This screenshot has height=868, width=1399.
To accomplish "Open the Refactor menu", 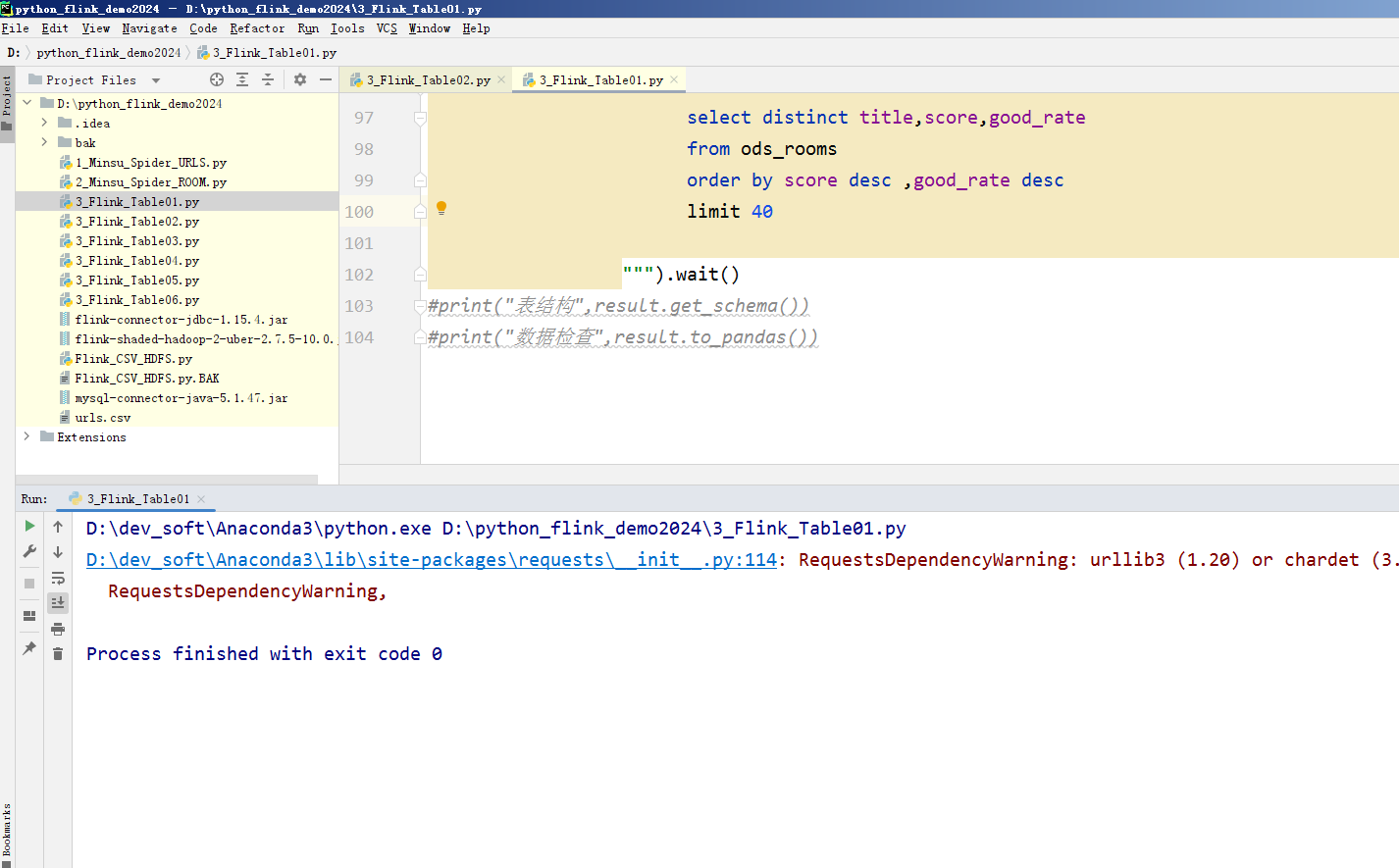I will [257, 28].
